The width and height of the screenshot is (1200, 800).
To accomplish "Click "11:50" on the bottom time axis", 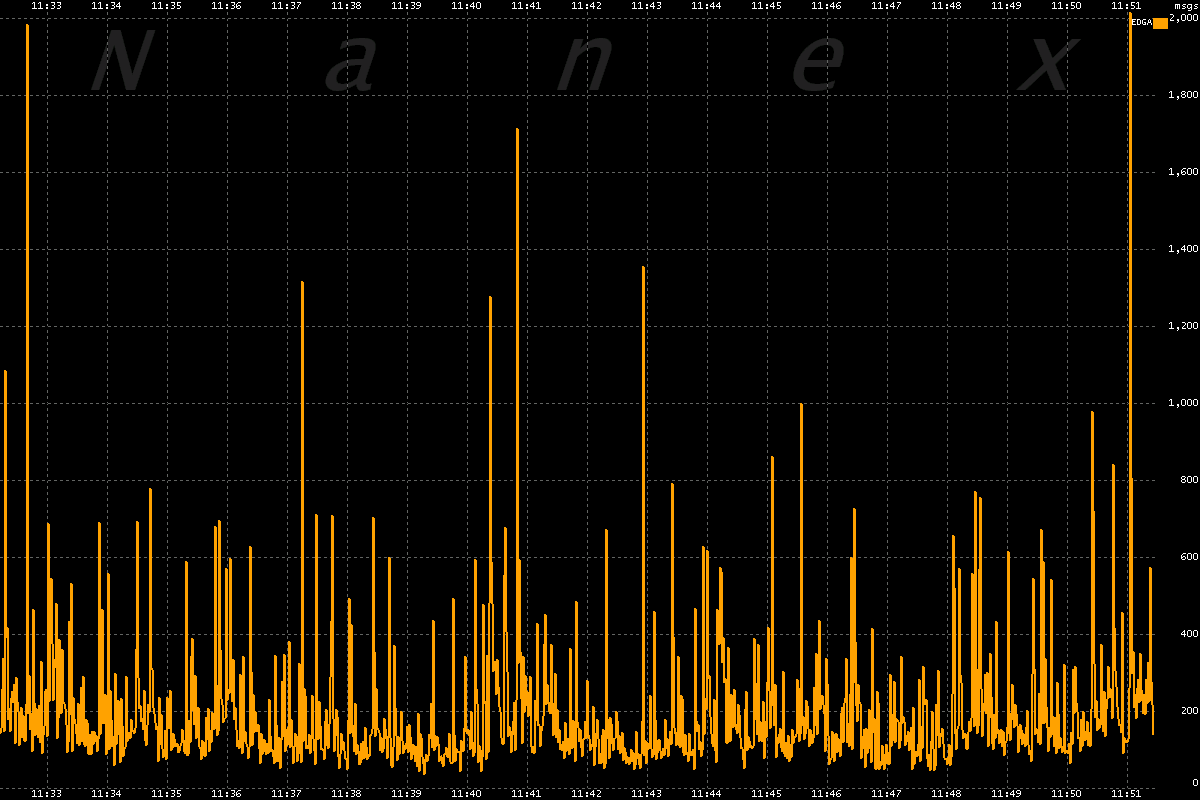I will (1067, 793).
